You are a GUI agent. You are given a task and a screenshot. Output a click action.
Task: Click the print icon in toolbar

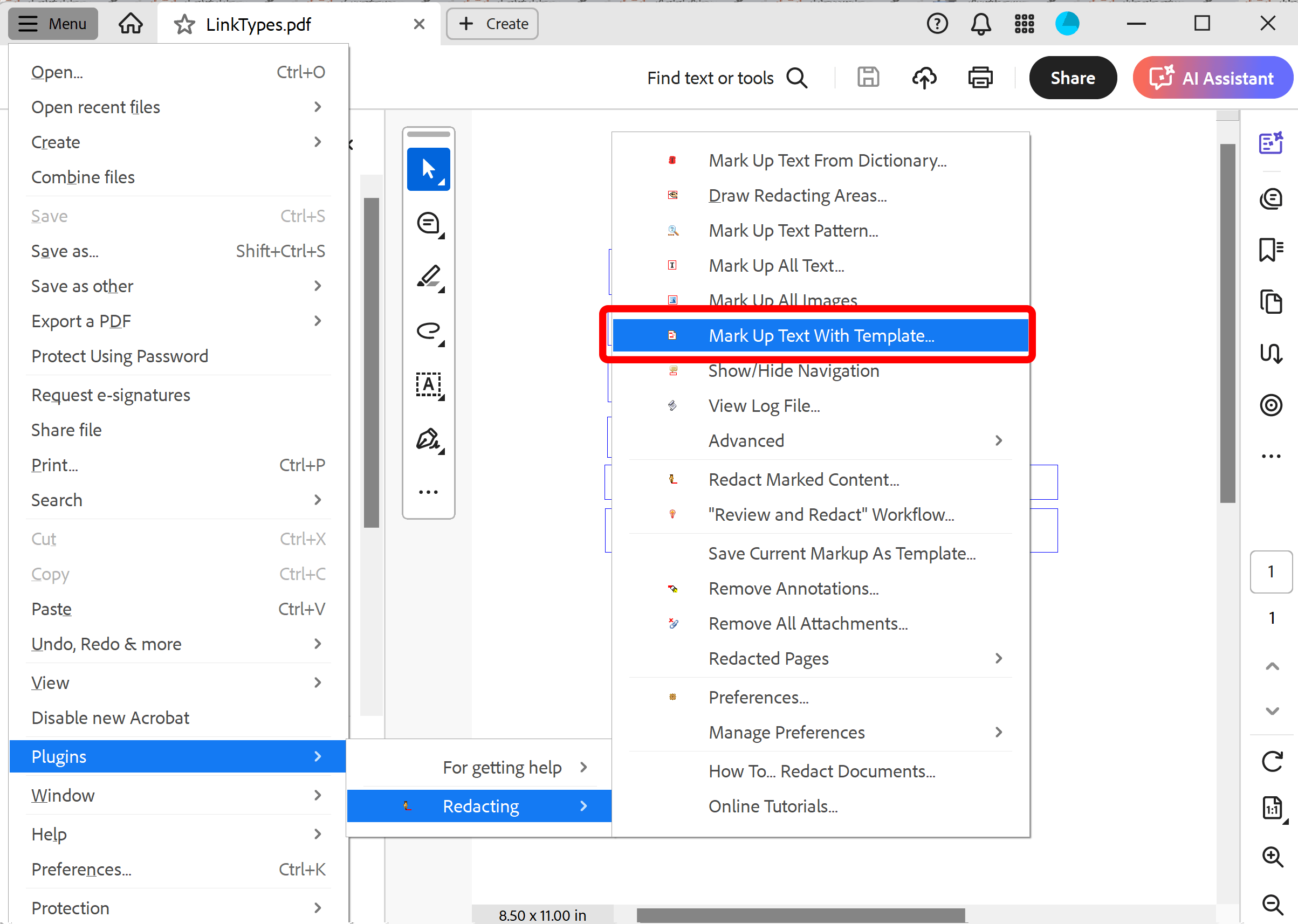point(980,78)
